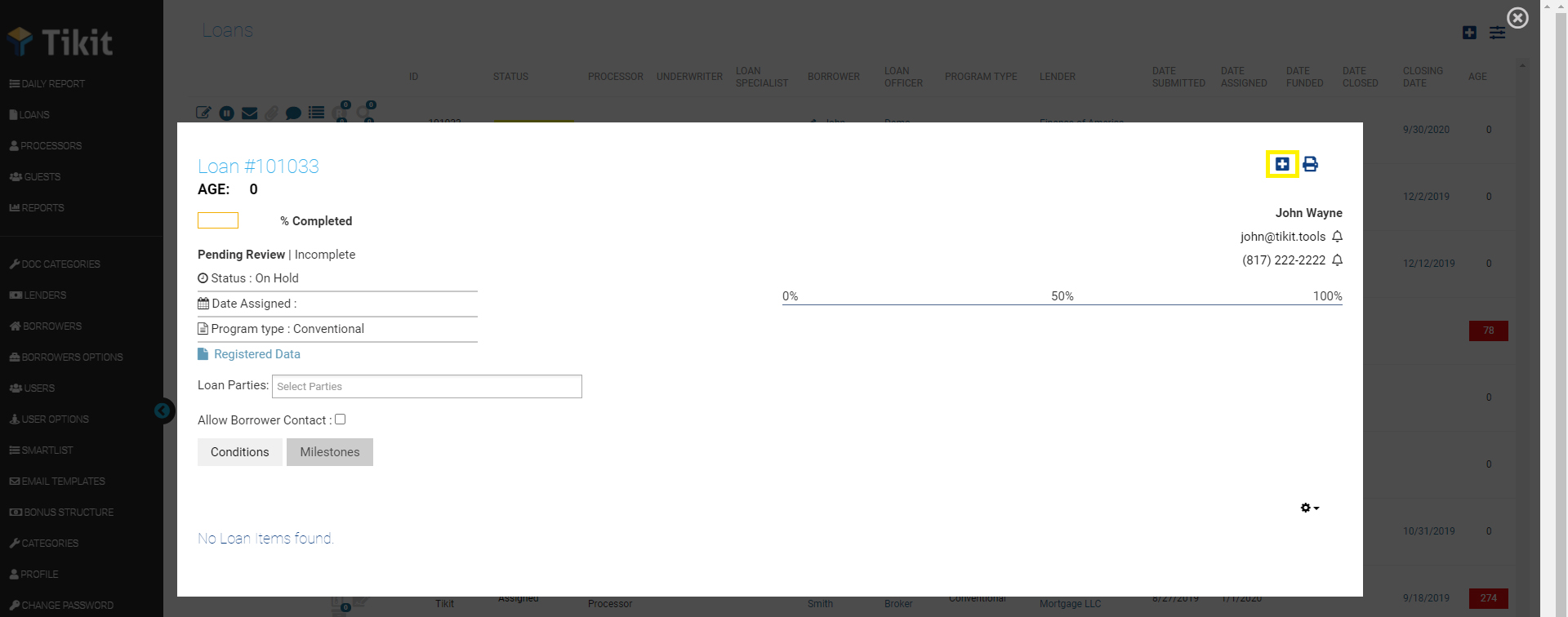Sort by PROCESSOR column header
This screenshot has width=1568, height=617.
616,77
